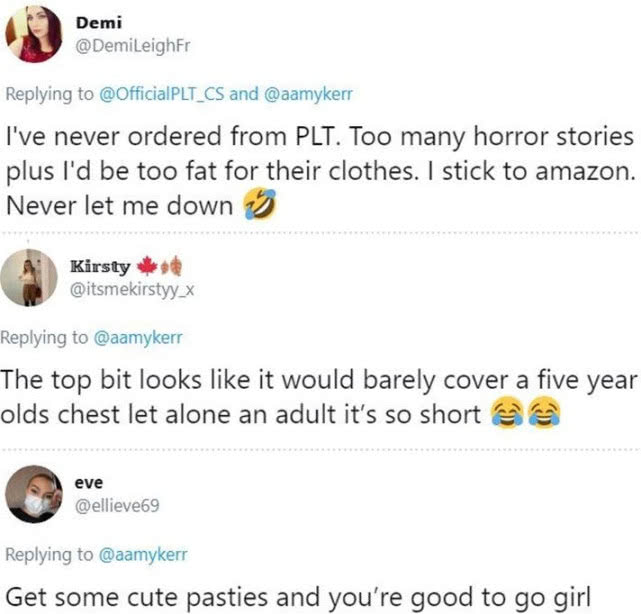Click the @ellieve69 handle

[x=115, y=503]
